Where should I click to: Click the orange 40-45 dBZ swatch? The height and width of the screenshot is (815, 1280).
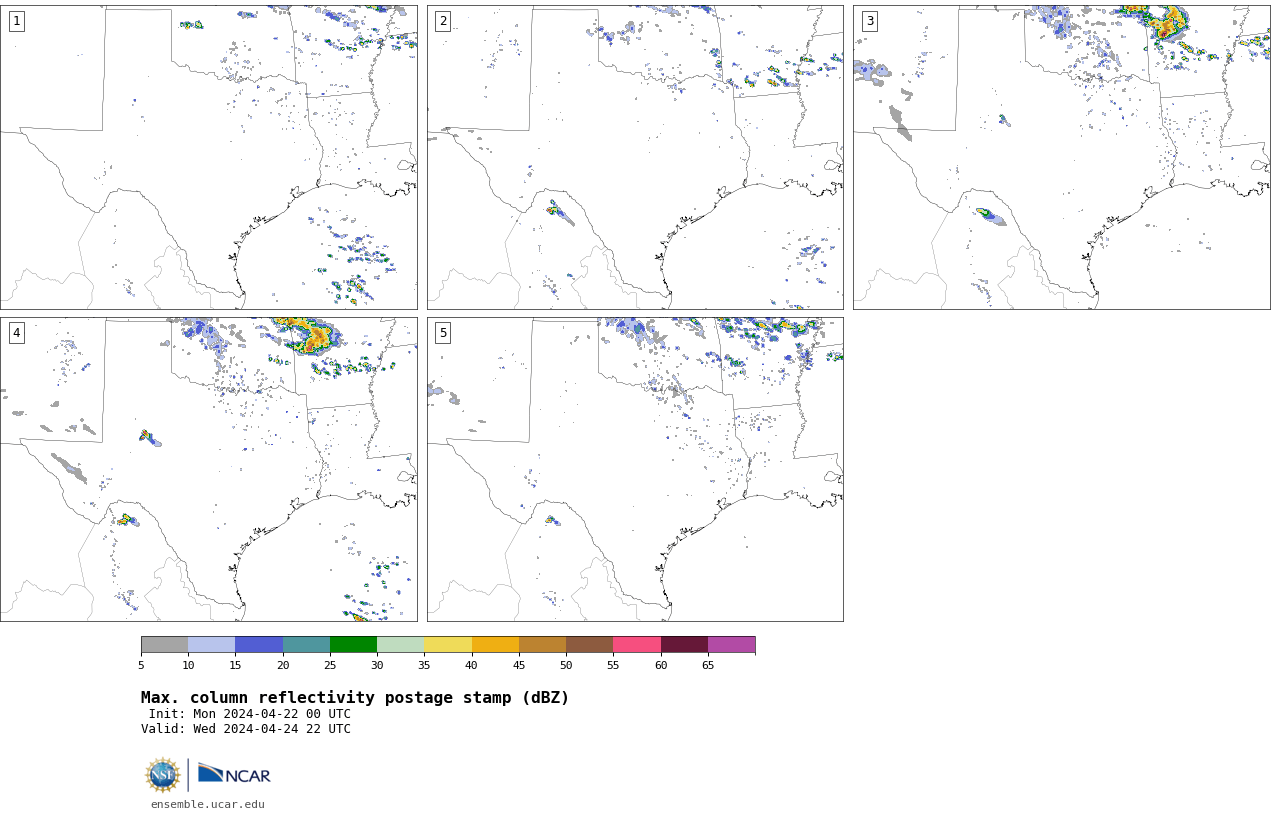(x=495, y=644)
